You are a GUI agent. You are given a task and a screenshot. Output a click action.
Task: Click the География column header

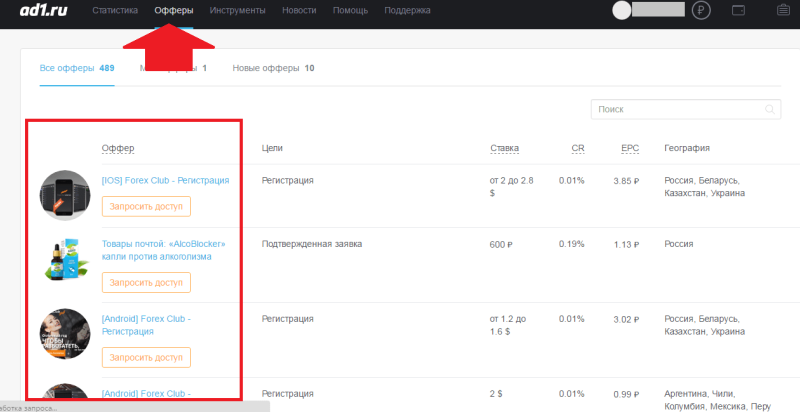tap(687, 148)
